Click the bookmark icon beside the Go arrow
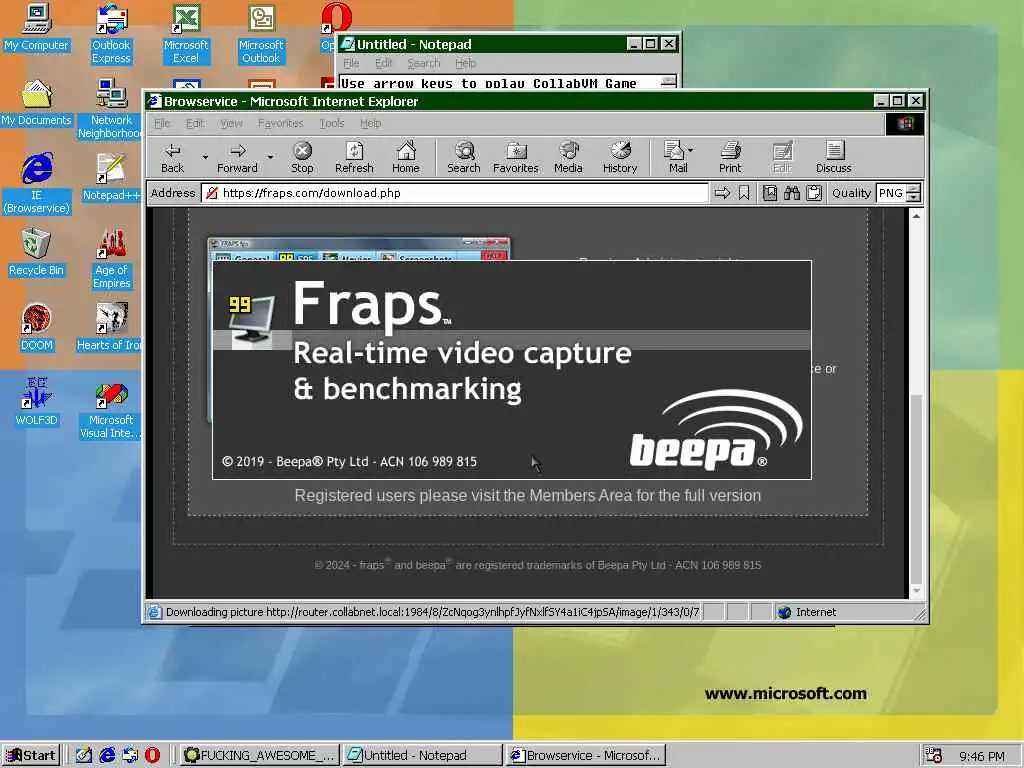Viewport: 1024px width, 768px height. [x=744, y=193]
